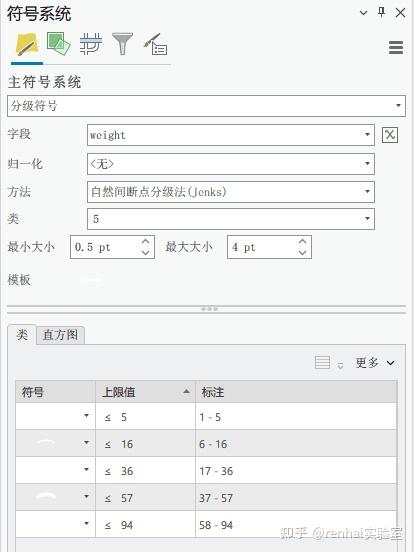Image resolution: width=414 pixels, height=552 pixels.
Task: Open the hamburger menu in symbology pane
Action: [x=396, y=47]
